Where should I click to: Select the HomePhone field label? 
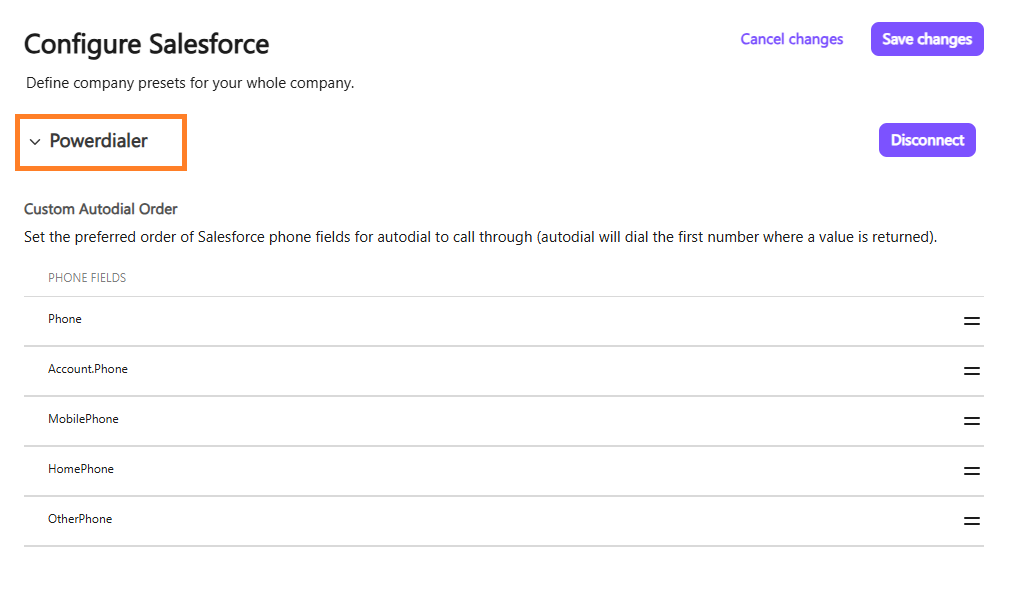81,469
